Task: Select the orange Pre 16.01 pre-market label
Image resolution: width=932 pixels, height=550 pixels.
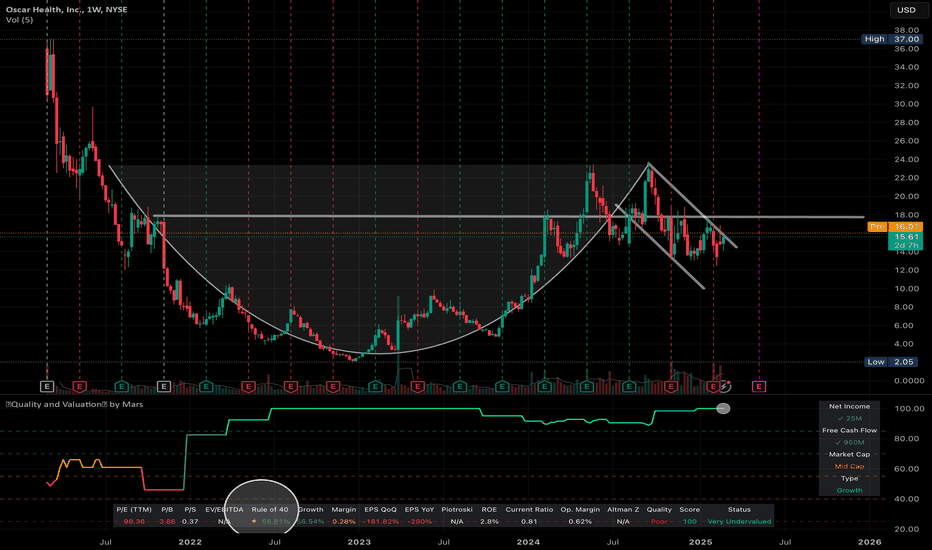Action: coord(895,227)
